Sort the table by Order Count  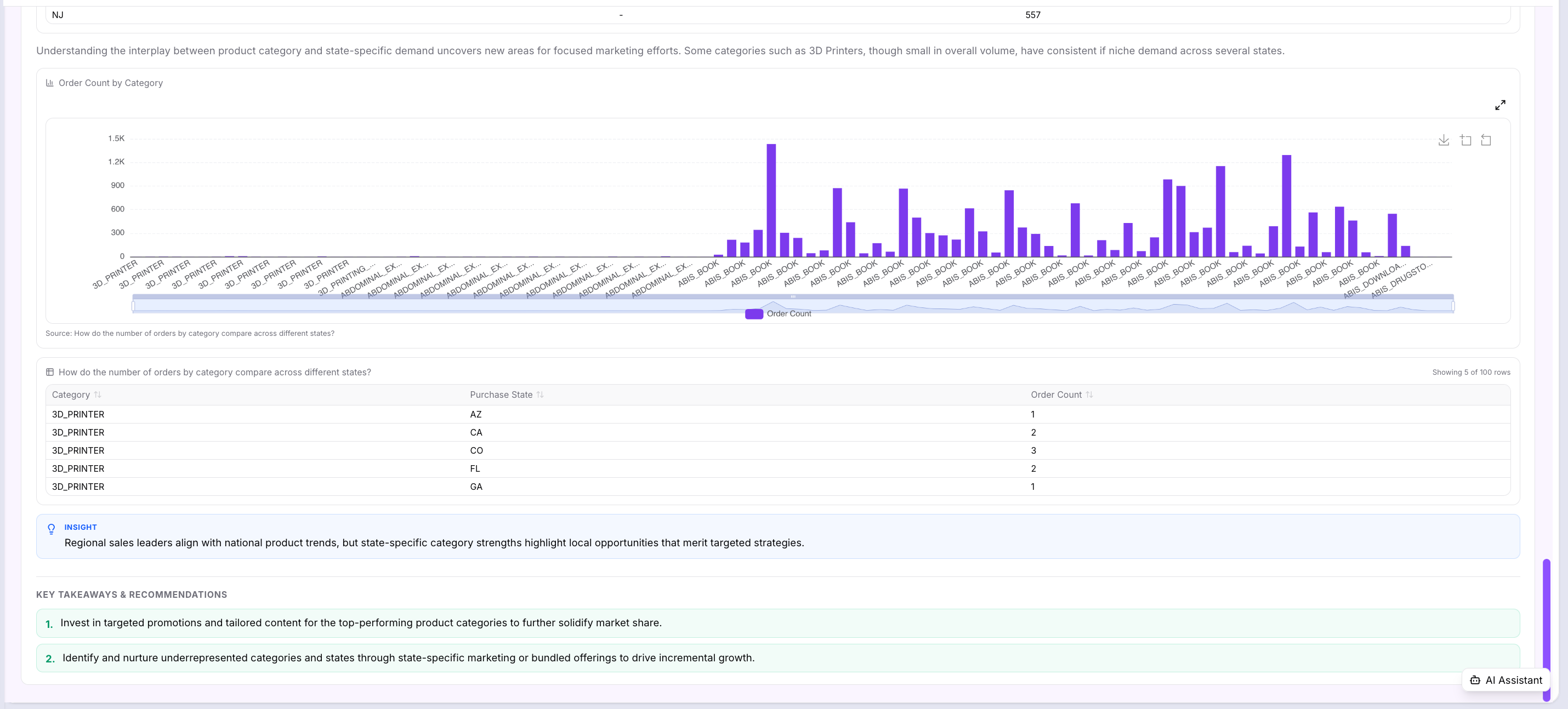1089,394
